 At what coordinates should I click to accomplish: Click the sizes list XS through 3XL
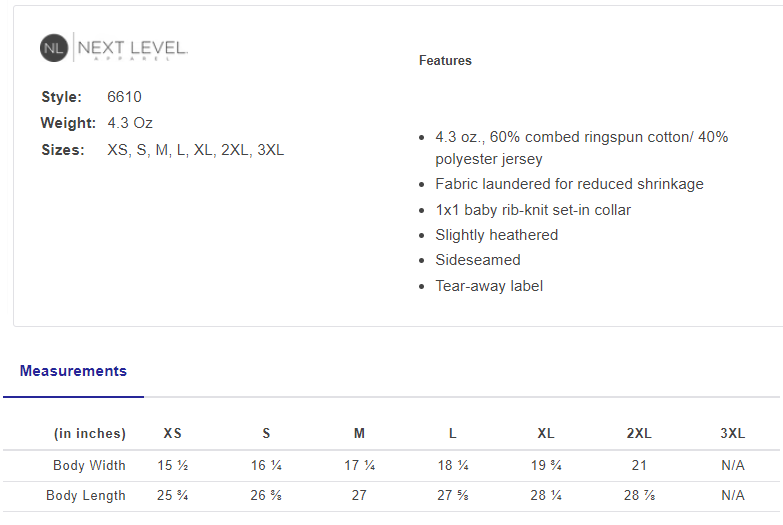[196, 150]
